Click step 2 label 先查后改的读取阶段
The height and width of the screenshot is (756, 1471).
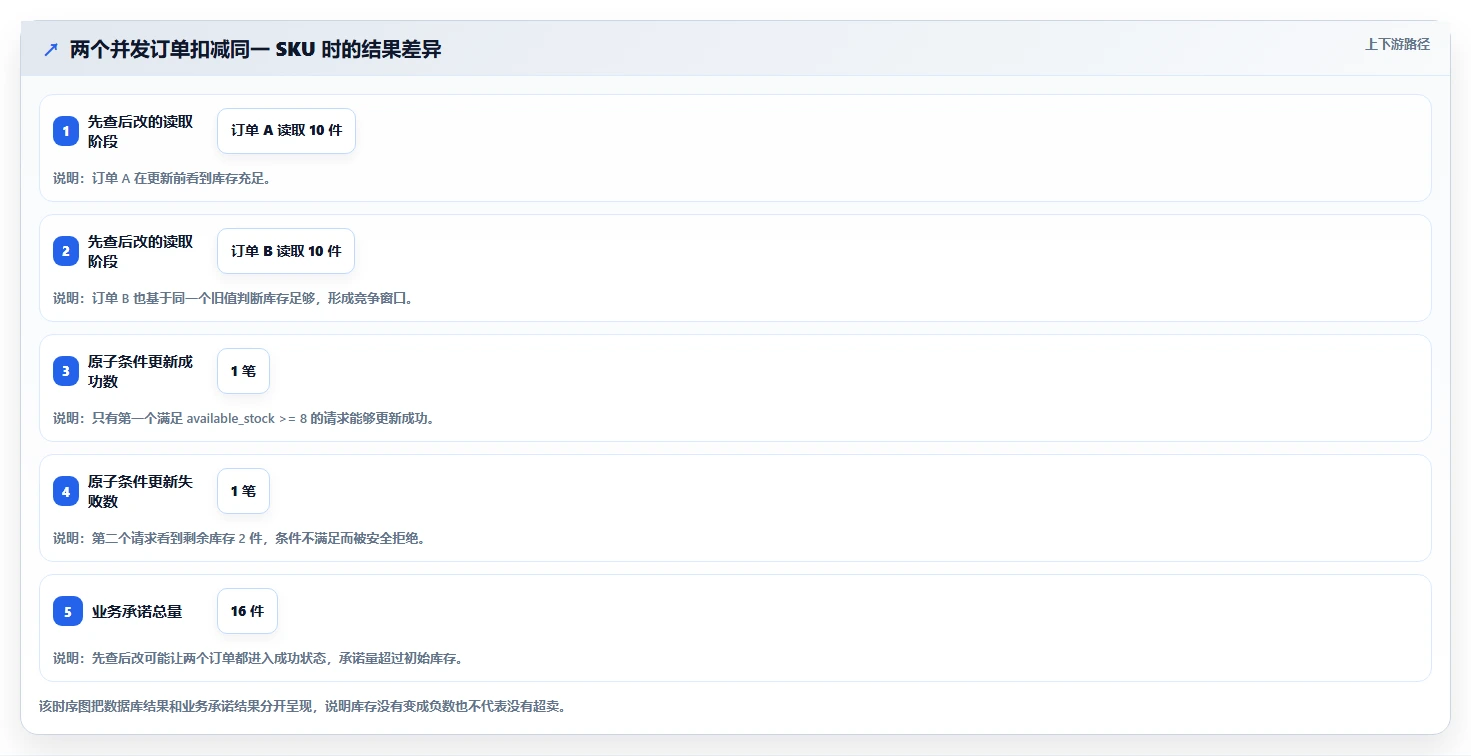pos(140,251)
